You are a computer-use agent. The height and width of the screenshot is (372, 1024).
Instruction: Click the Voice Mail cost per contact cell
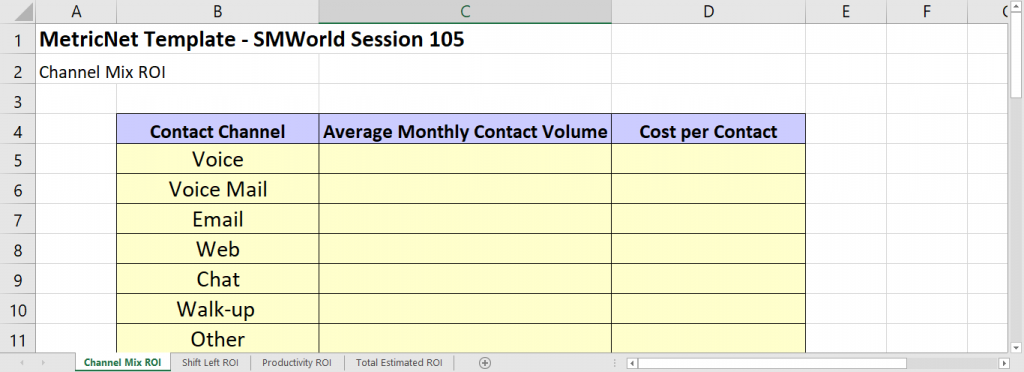709,189
